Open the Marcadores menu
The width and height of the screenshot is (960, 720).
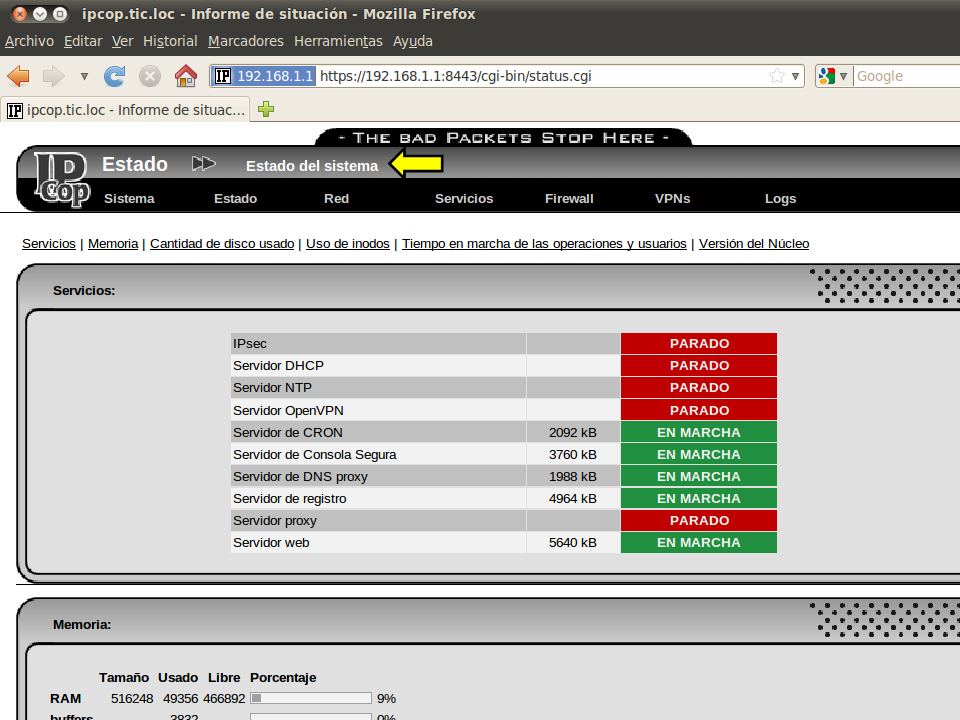point(246,41)
